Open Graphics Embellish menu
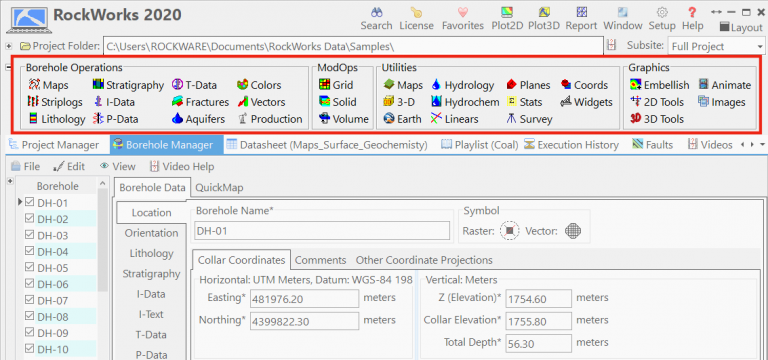Viewport: 768px width, 360px height. tap(659, 85)
